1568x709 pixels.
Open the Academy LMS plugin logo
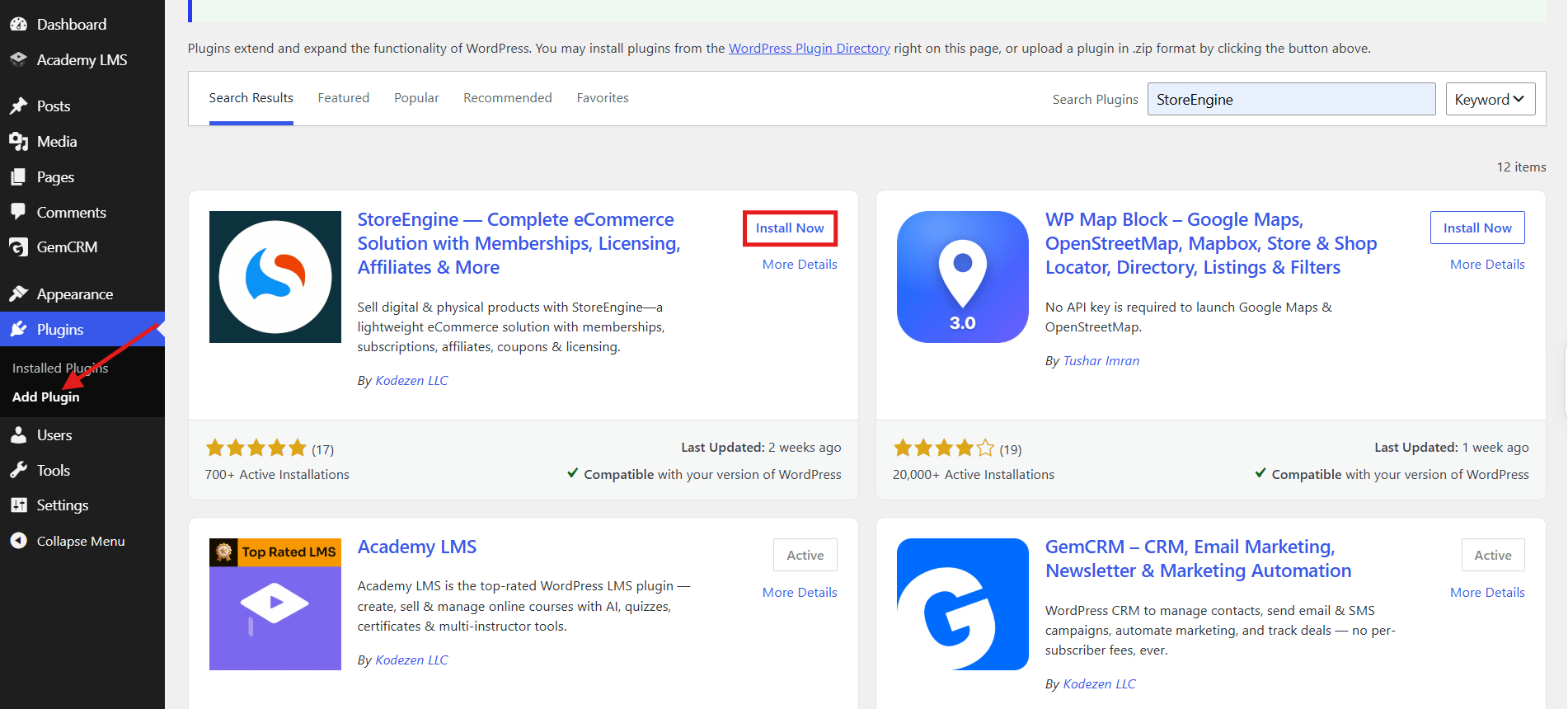(275, 604)
